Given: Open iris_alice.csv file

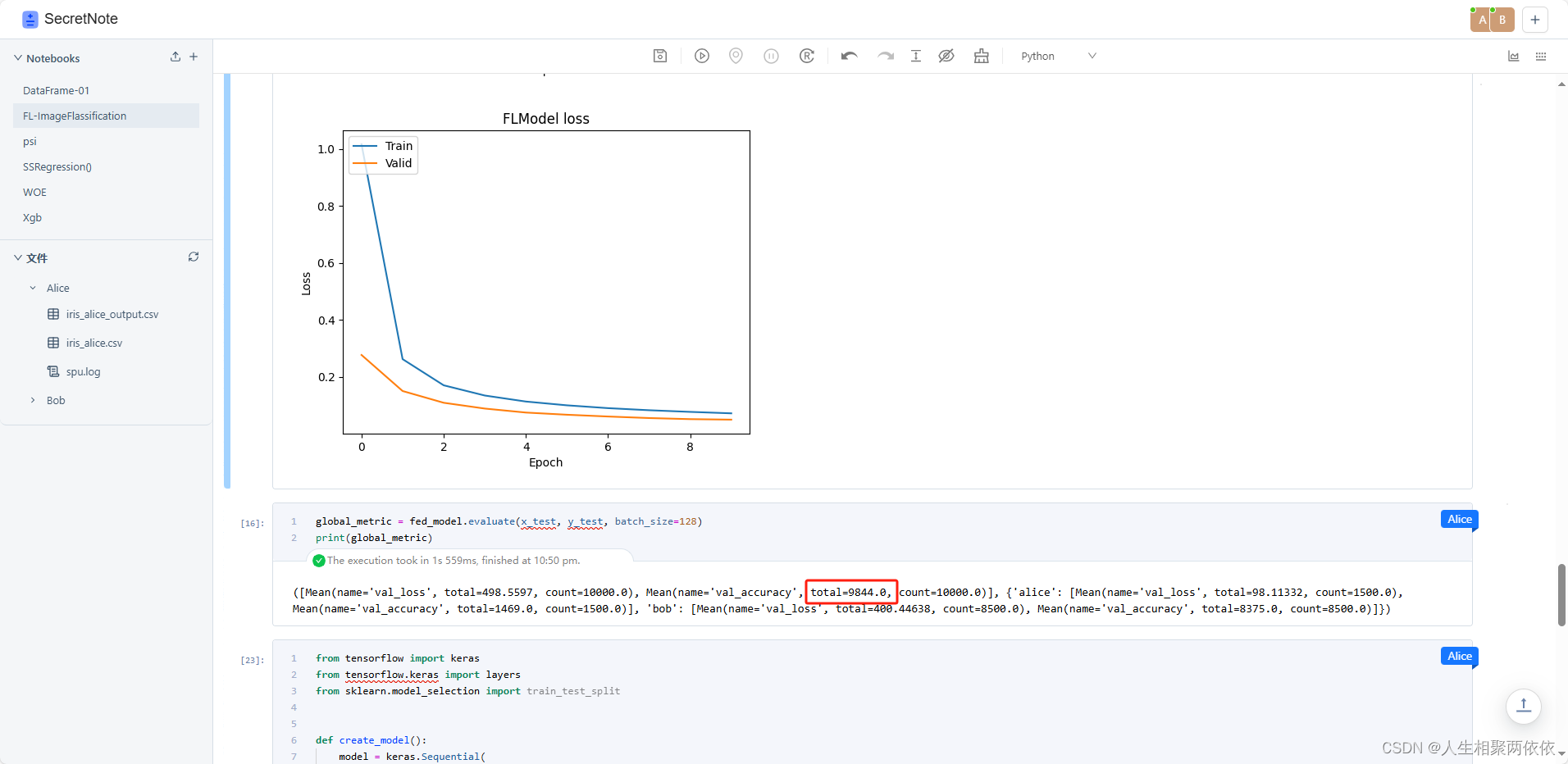Looking at the screenshot, I should coord(93,343).
